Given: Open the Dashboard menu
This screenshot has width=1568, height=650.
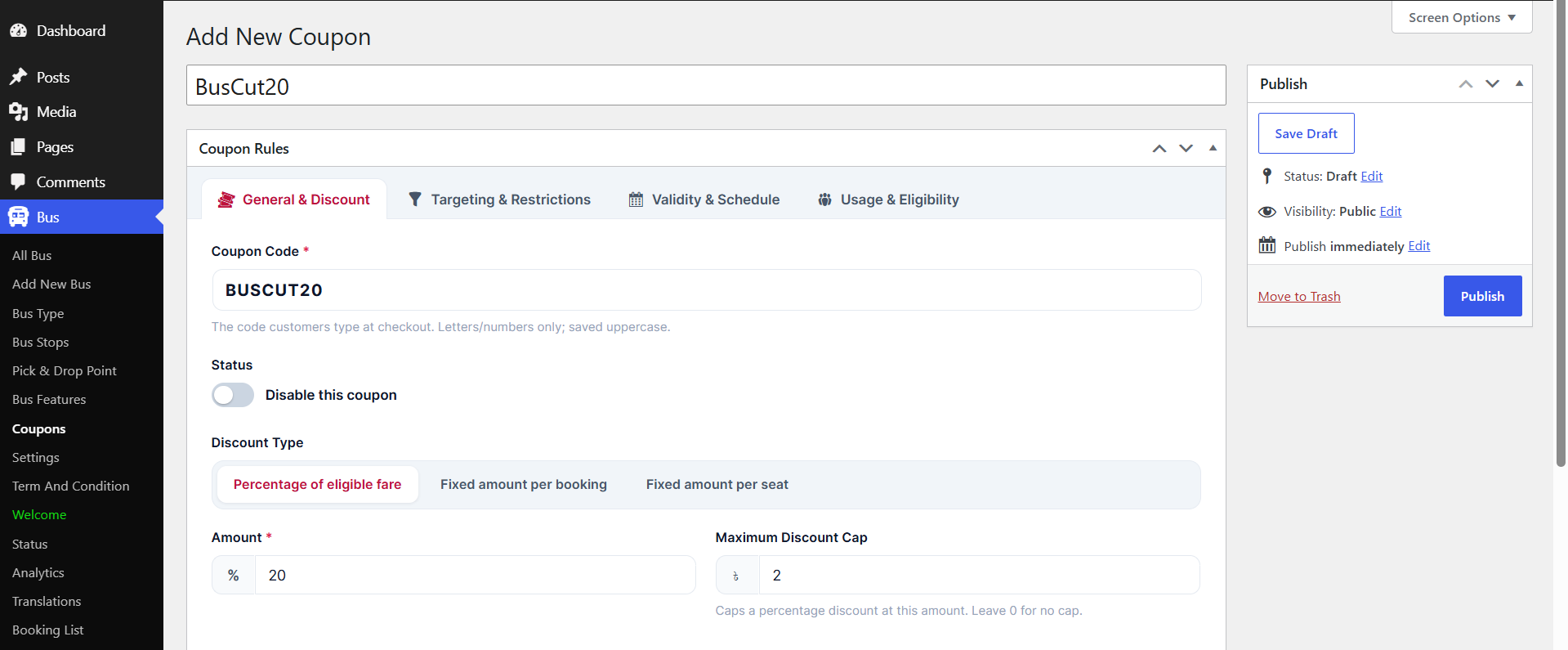Looking at the screenshot, I should click(82, 31).
